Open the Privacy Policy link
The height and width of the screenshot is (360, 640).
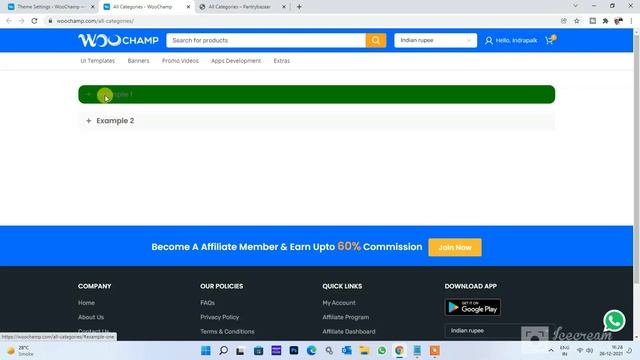point(220,317)
